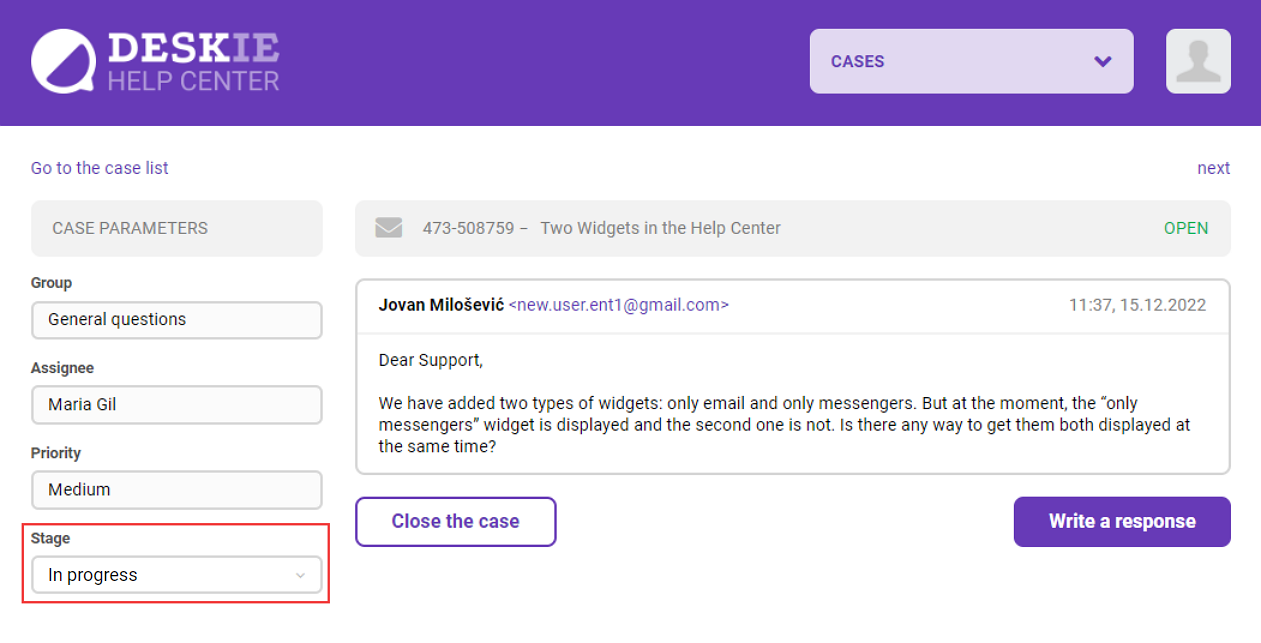1261x643 pixels.
Task: Expand the Stage dropdown showing In progress
Action: pos(176,575)
